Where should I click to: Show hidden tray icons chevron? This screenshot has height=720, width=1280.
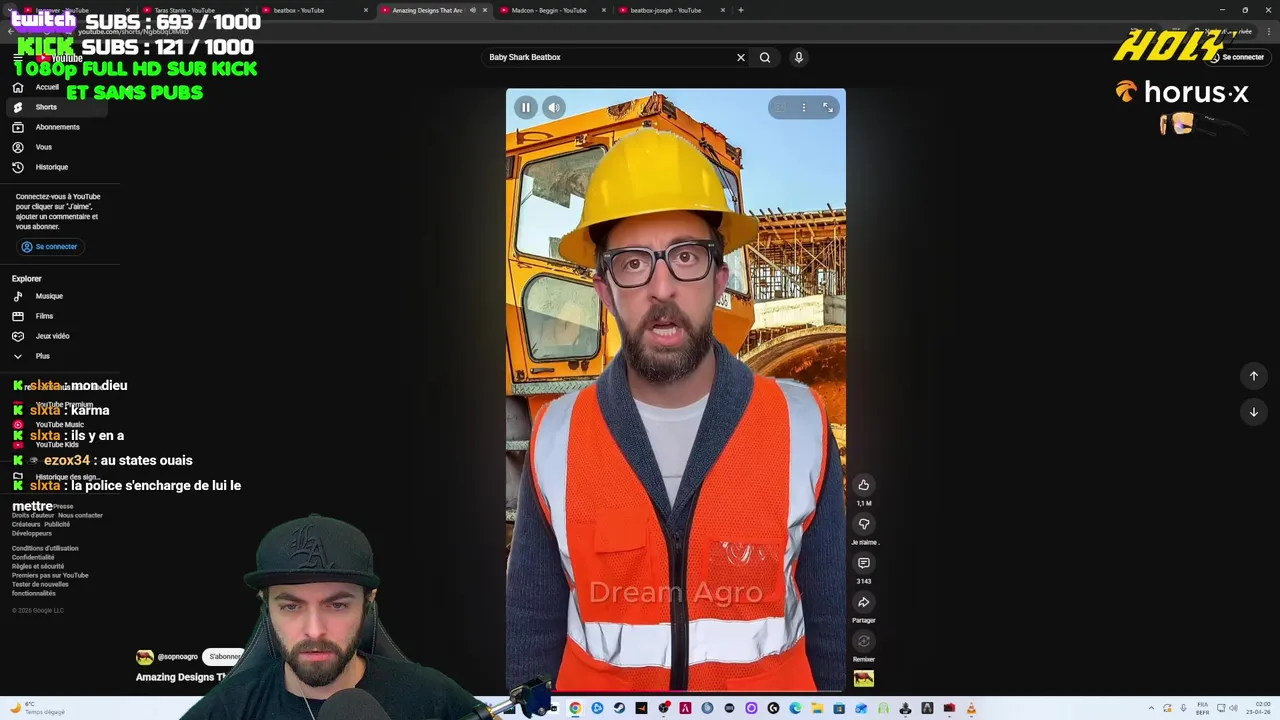[x=1151, y=708]
